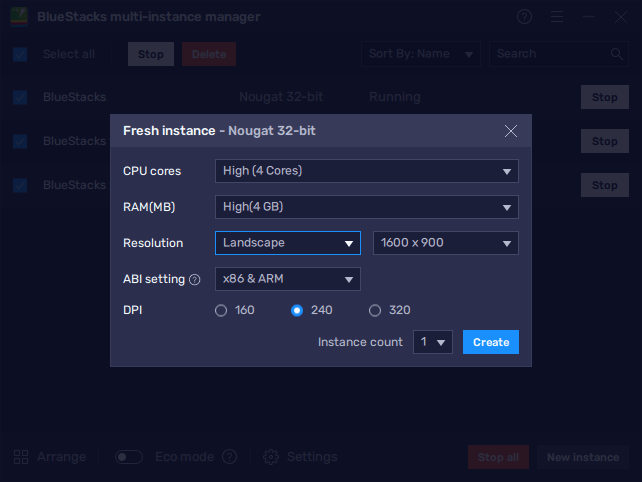The height and width of the screenshot is (482, 642).
Task: Open the ABI setting dropdown
Action: 287,279
